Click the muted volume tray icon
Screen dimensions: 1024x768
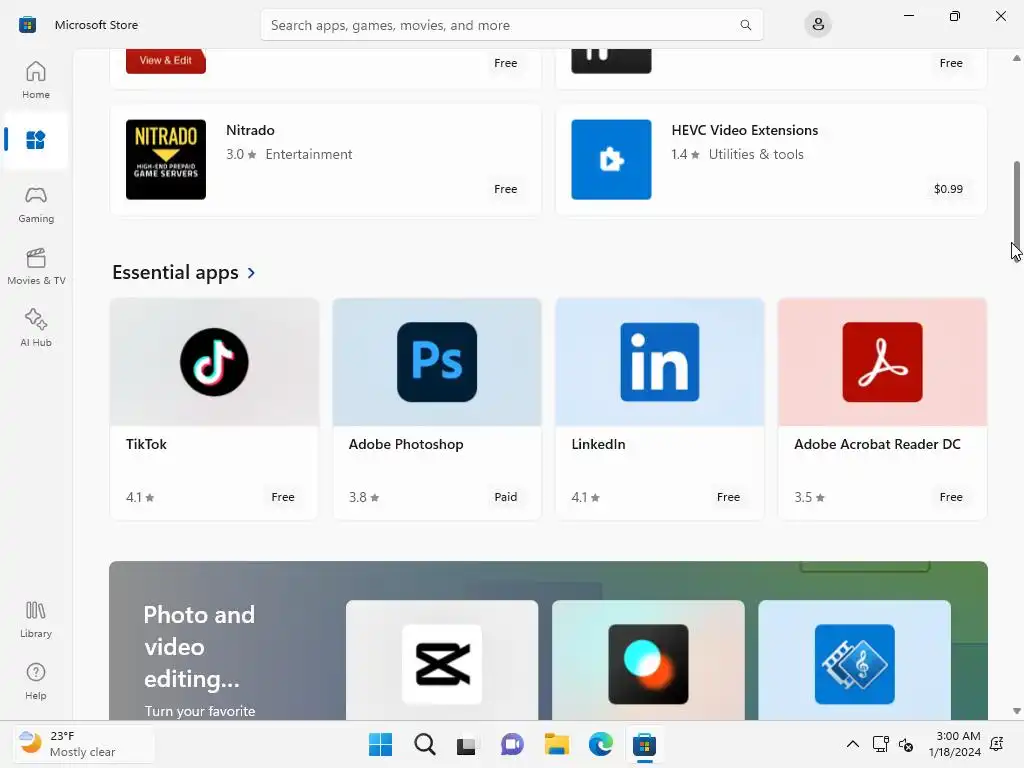coord(906,744)
